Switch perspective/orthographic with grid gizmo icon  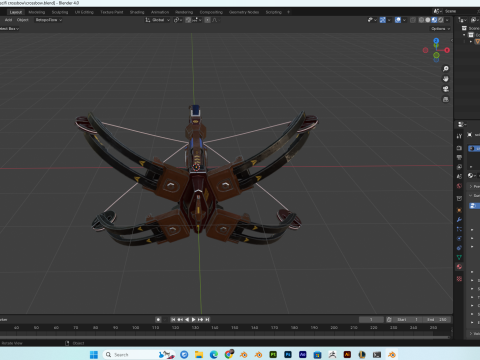click(x=446, y=99)
